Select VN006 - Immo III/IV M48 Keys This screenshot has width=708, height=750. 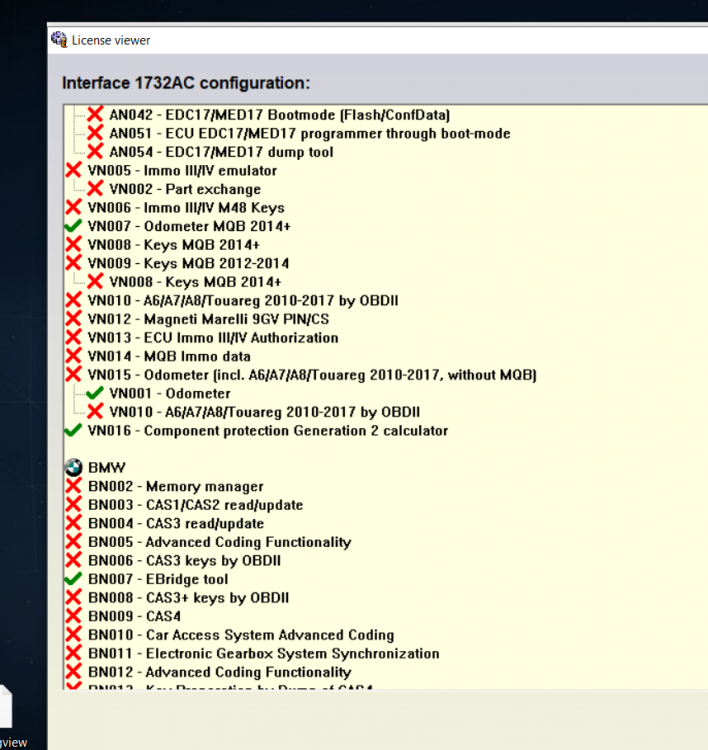(x=186, y=208)
